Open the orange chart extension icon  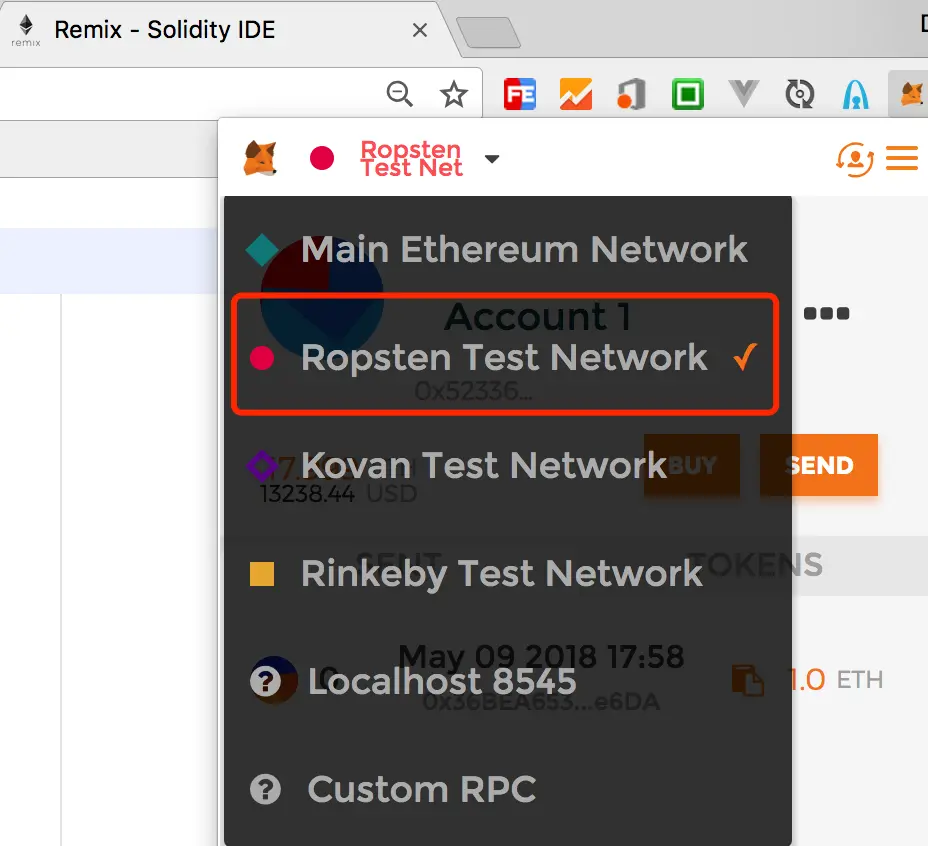(575, 94)
